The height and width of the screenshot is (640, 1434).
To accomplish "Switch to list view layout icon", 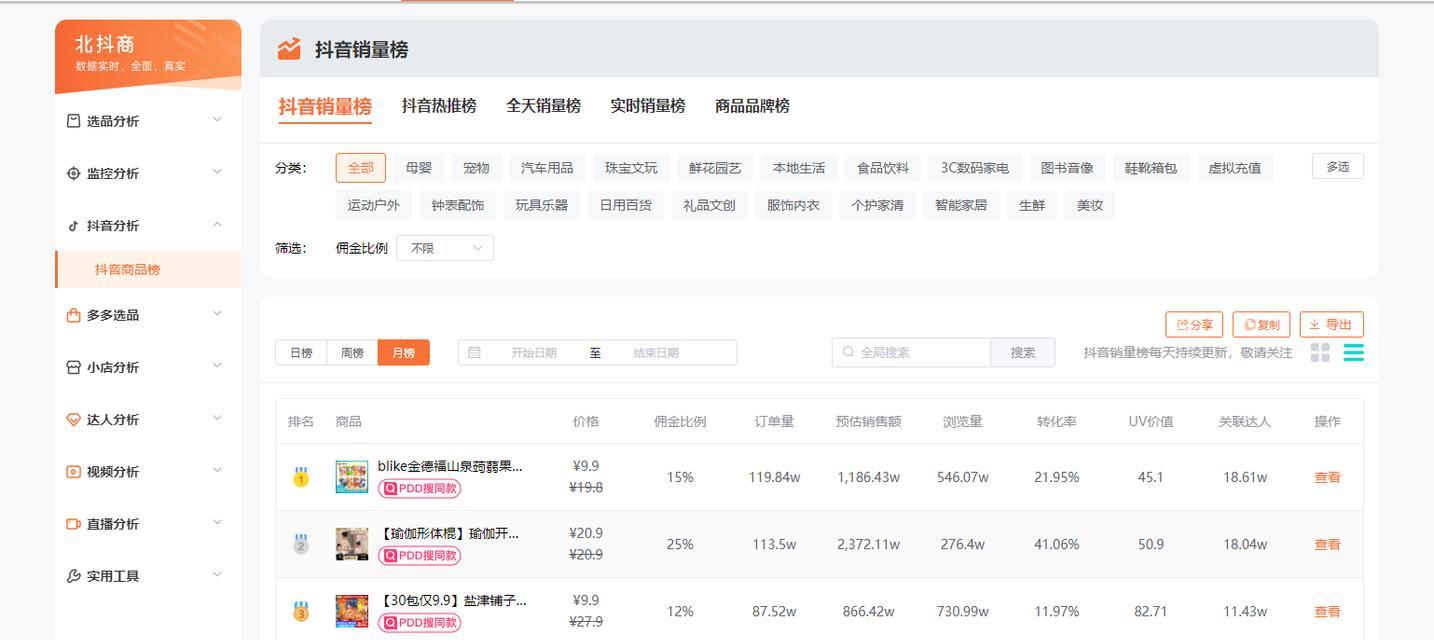I will click(1353, 353).
